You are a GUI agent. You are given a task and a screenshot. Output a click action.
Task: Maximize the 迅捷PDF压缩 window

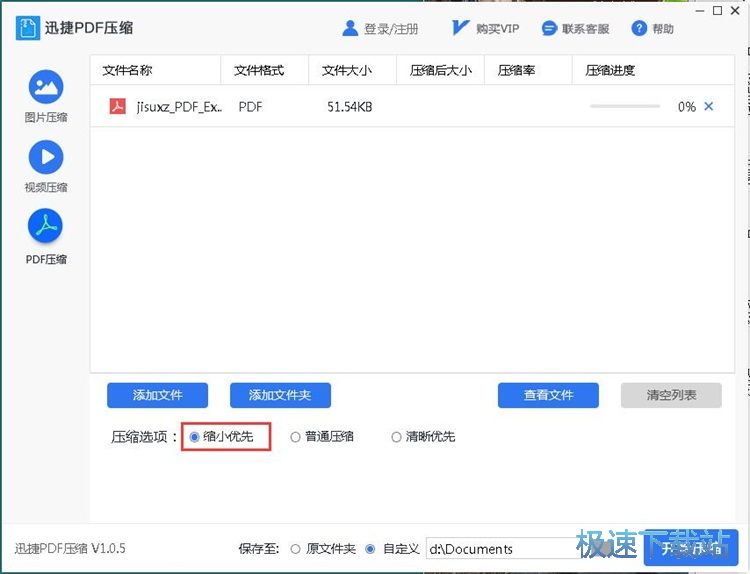click(x=717, y=11)
